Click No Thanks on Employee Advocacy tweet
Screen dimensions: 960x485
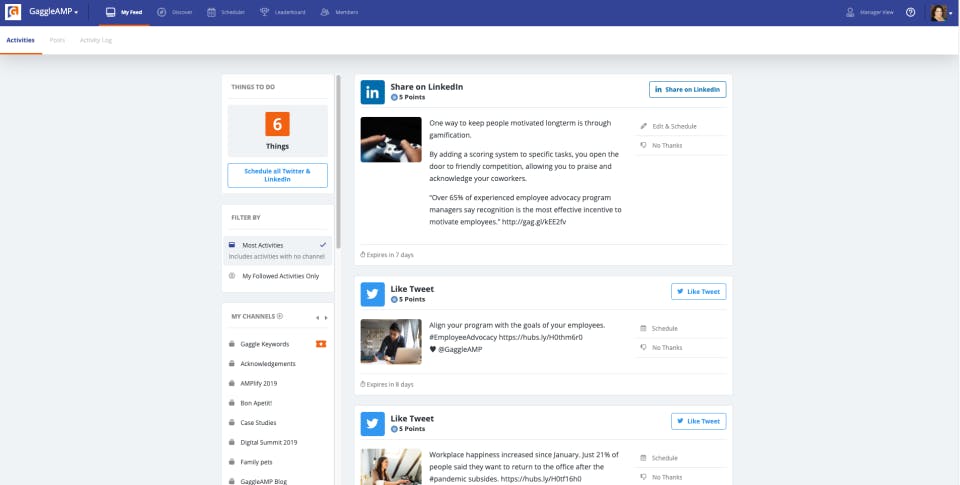coord(667,348)
